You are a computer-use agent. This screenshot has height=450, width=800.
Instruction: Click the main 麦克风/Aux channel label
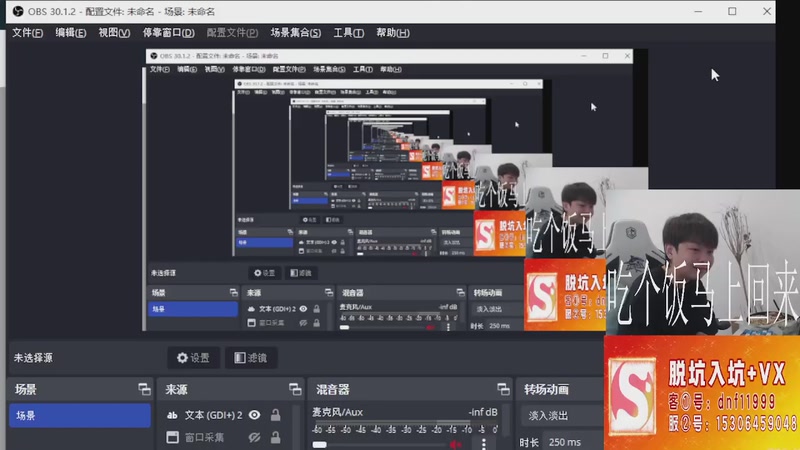[x=337, y=412]
